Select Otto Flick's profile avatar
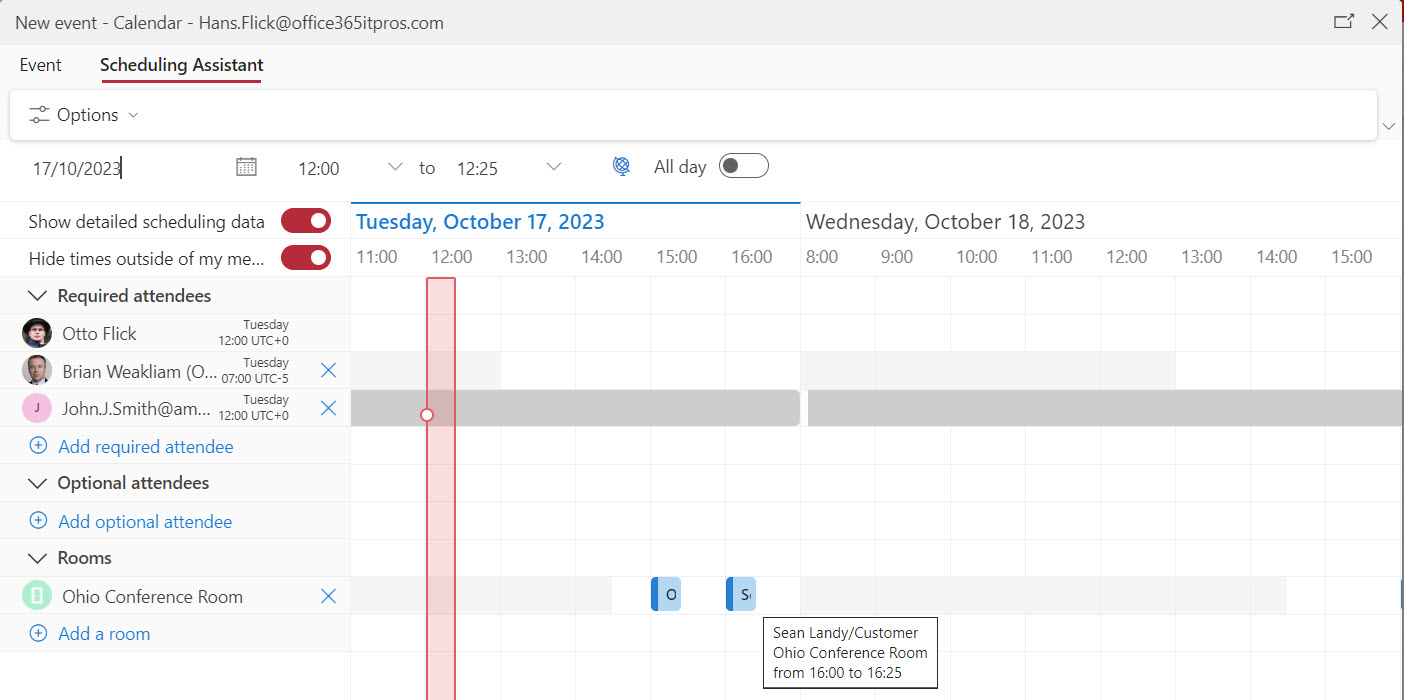Screen dimensions: 1404x700 click(37, 332)
